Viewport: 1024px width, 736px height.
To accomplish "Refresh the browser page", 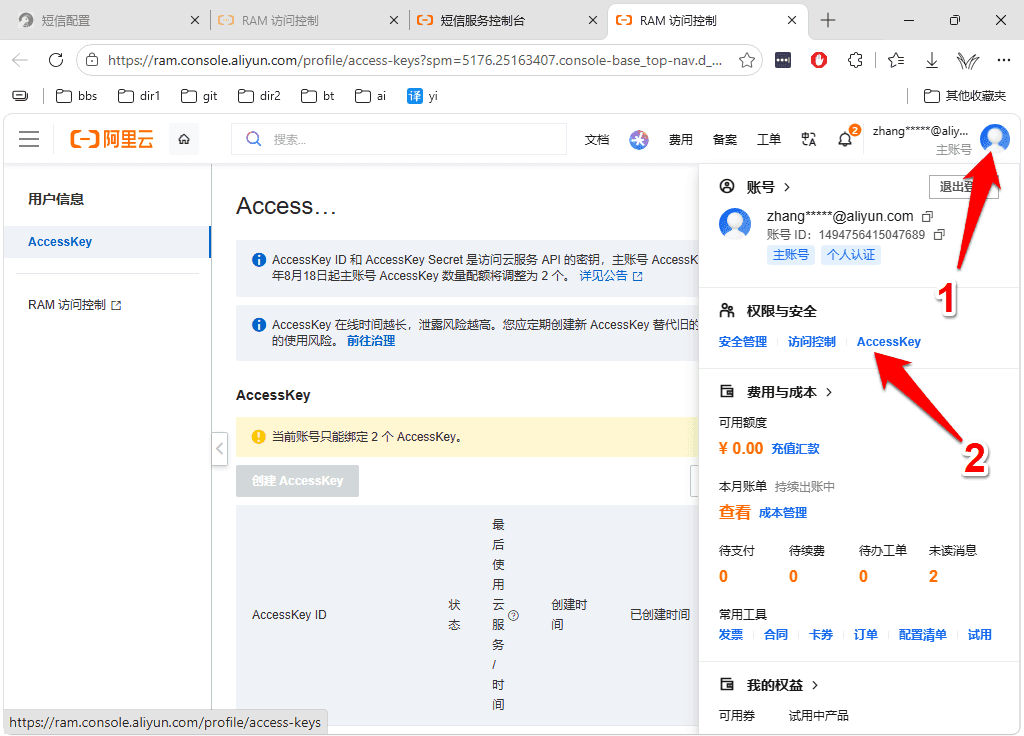I will (56, 60).
